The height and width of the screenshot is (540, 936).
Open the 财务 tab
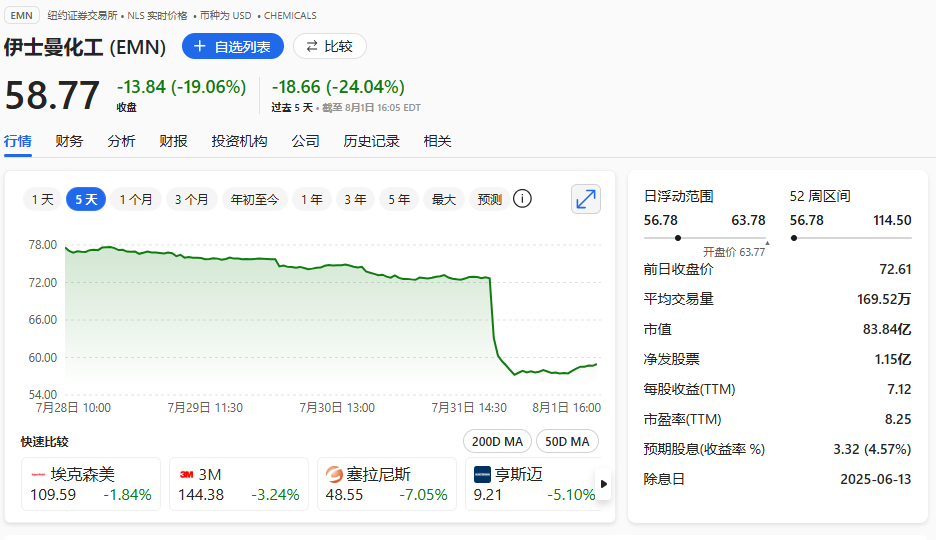tap(69, 141)
